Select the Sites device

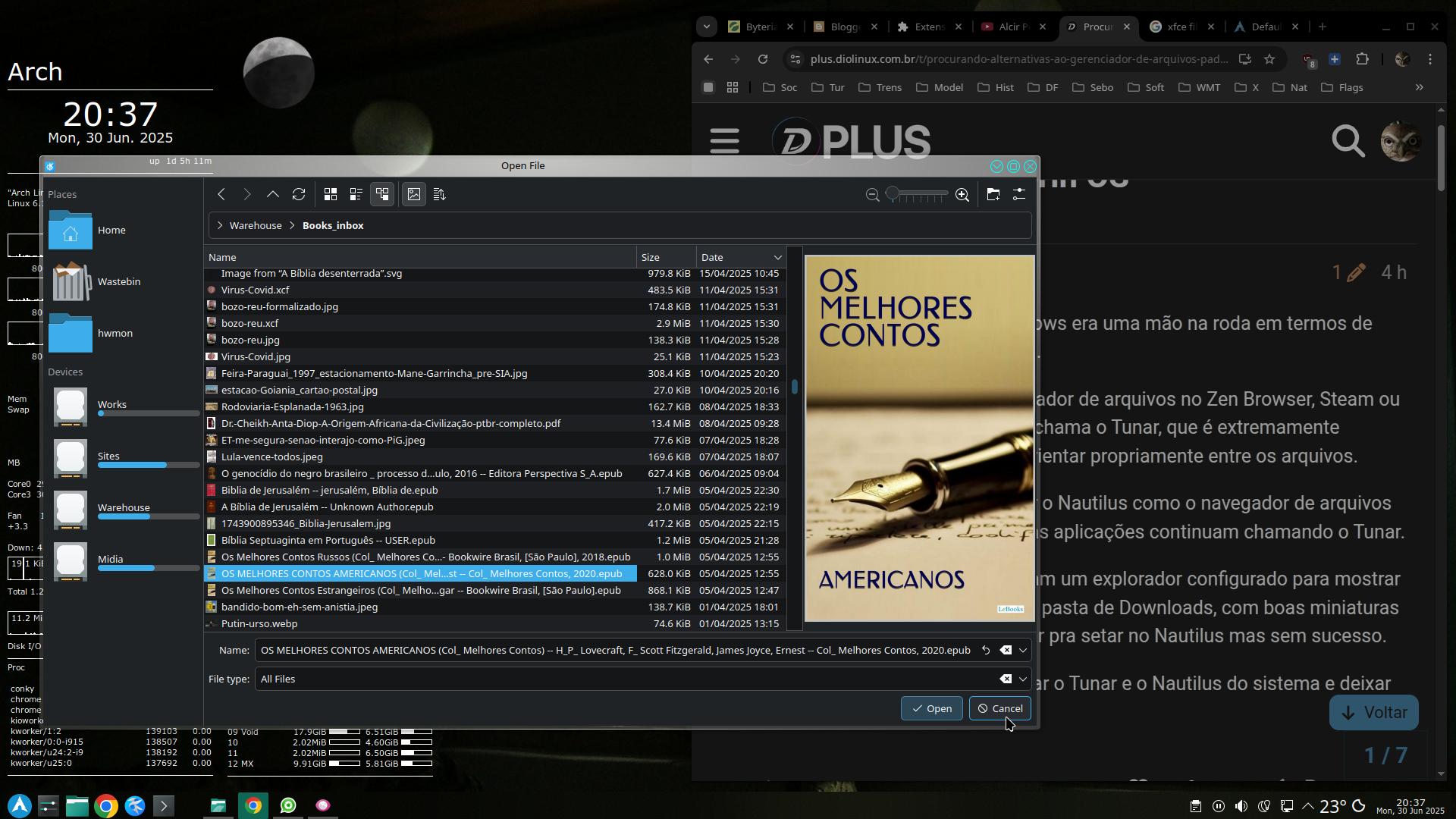tap(122, 457)
